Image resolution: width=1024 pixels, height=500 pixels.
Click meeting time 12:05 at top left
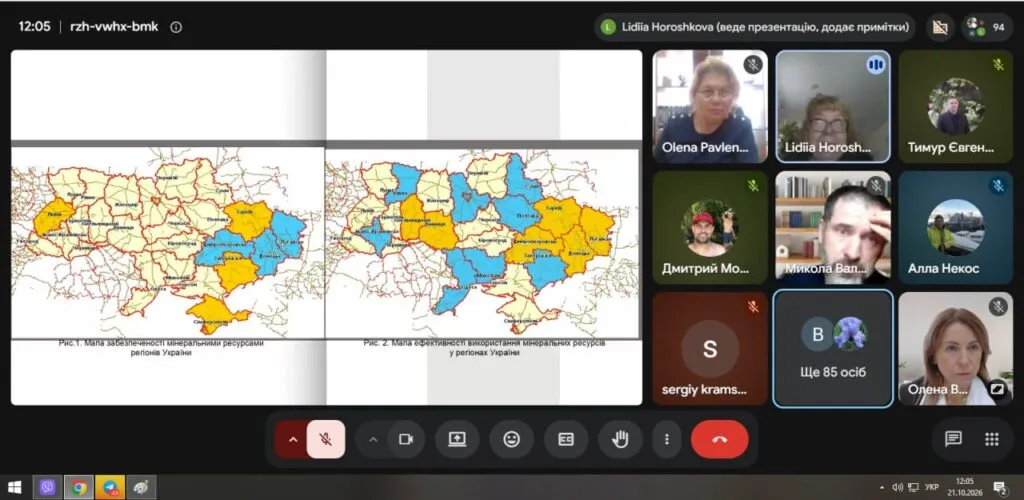click(x=34, y=27)
